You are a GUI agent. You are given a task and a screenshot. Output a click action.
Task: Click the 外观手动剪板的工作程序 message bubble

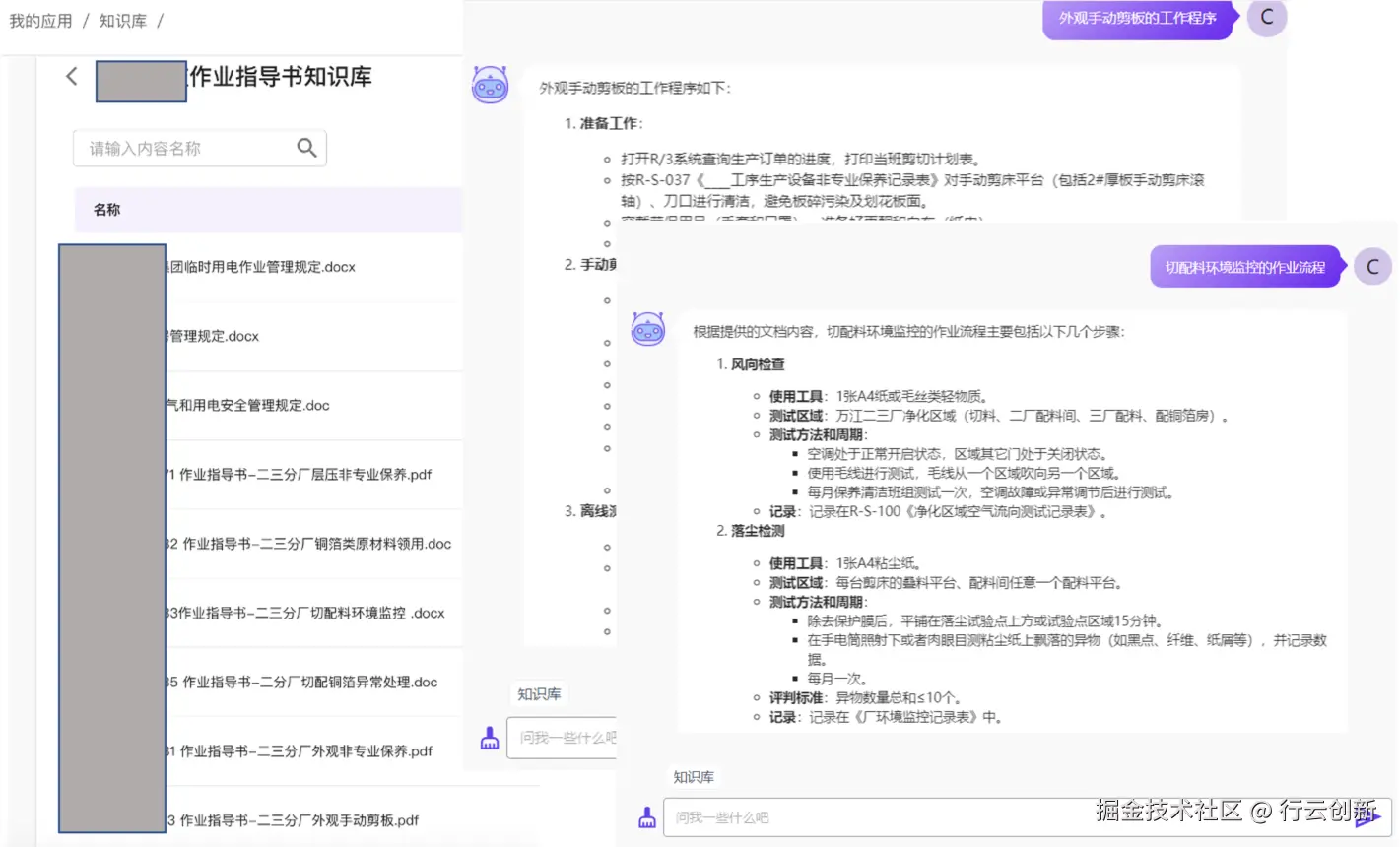(x=1137, y=18)
